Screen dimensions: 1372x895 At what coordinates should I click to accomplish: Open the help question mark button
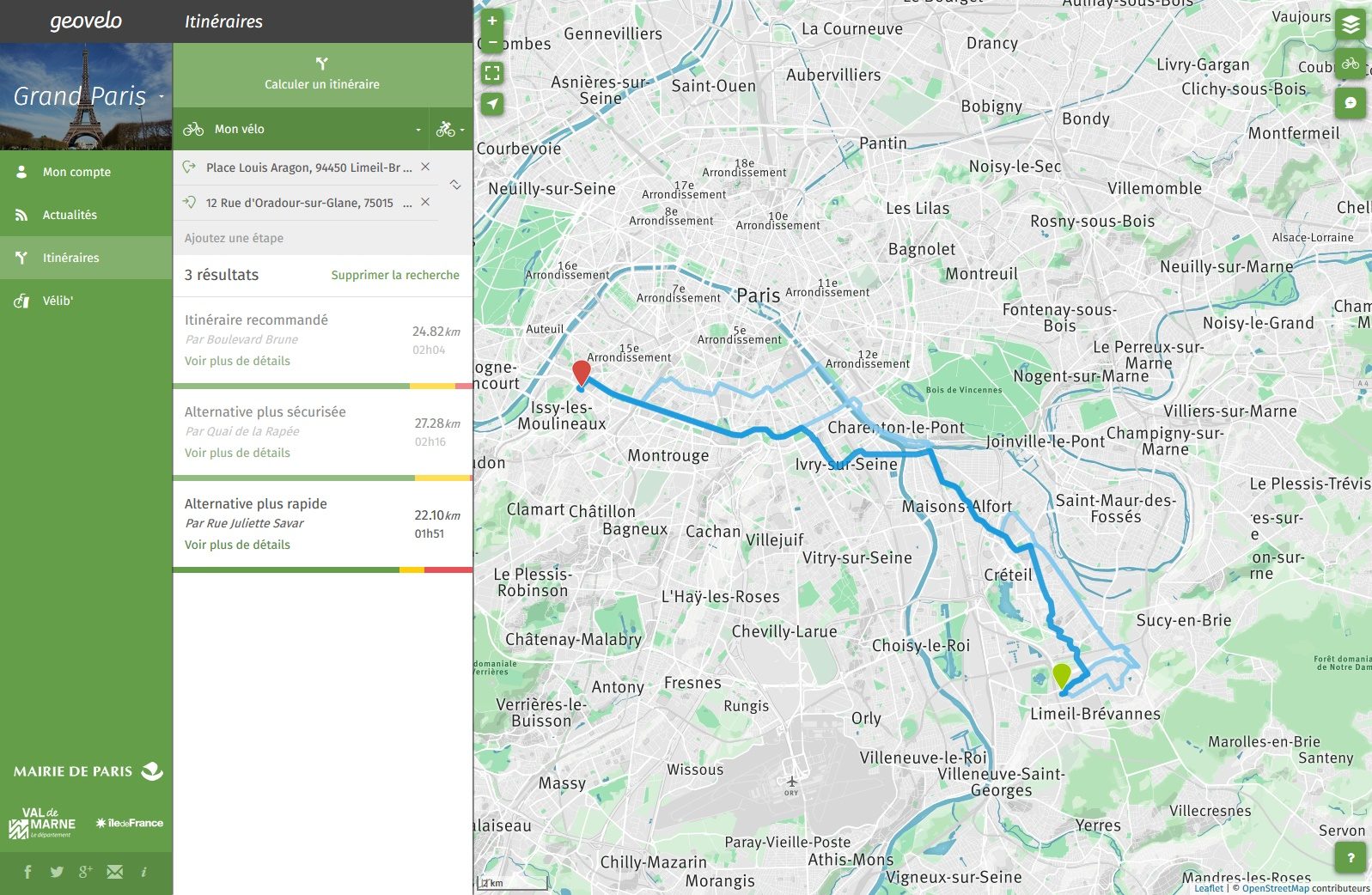(x=1351, y=857)
